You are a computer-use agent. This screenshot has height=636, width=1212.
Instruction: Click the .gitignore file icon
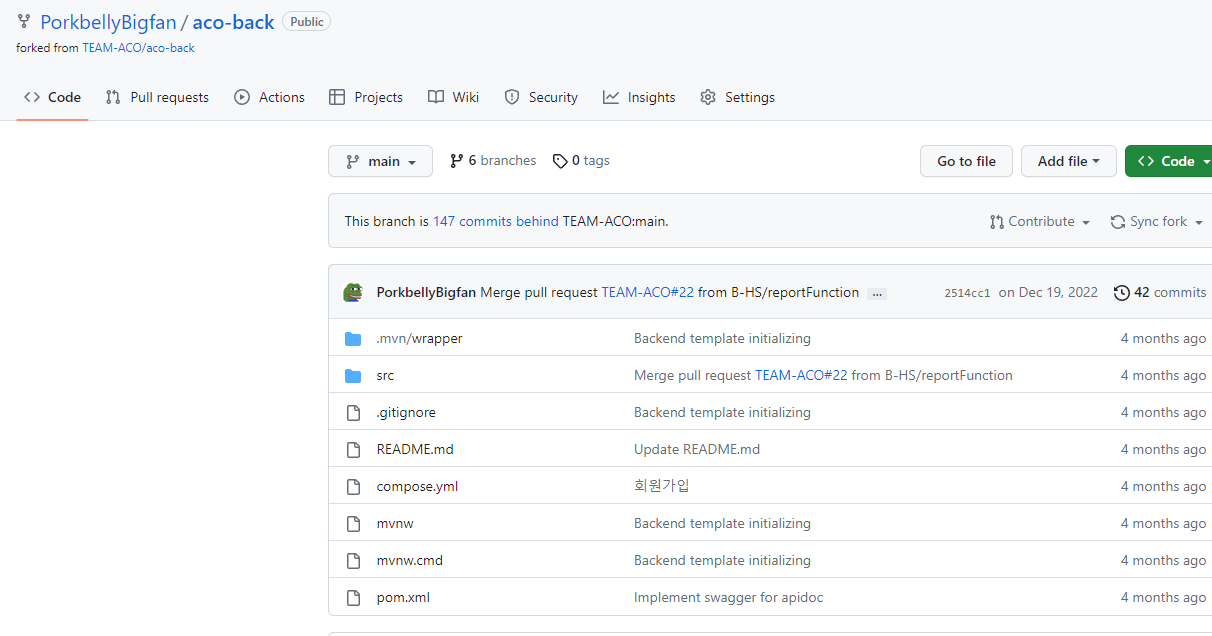pyautogui.click(x=353, y=413)
